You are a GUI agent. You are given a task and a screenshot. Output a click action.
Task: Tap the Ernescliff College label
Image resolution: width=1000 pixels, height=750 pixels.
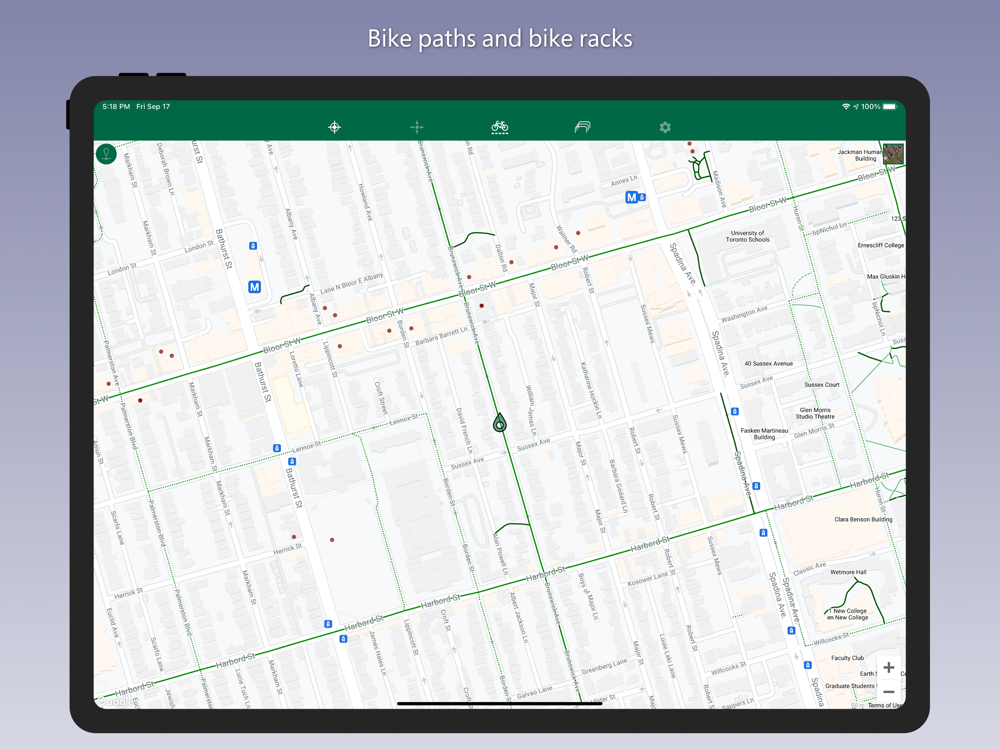(881, 245)
